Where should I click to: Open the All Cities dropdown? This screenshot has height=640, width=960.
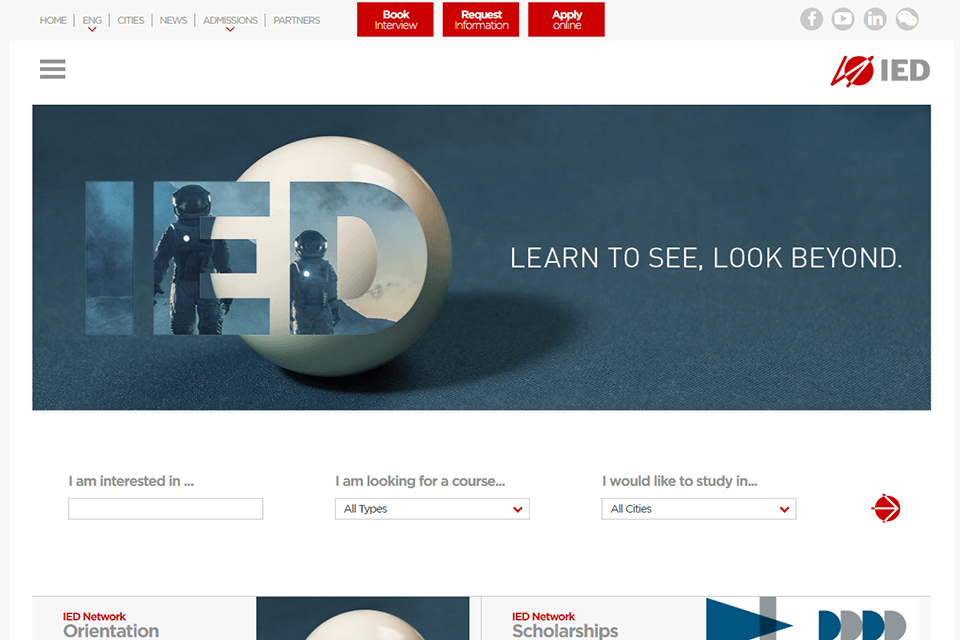[x=699, y=509]
